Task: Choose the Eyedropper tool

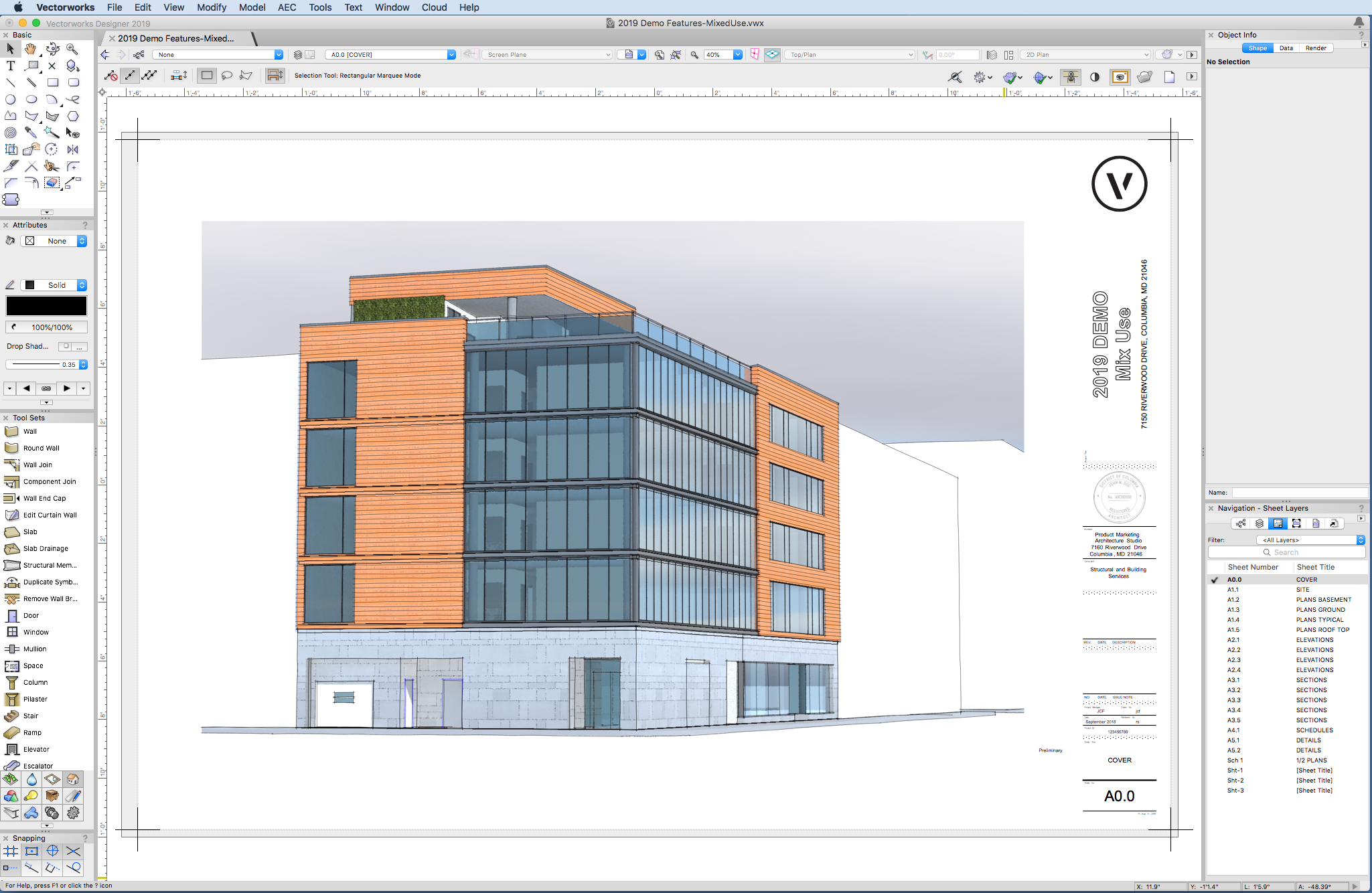Action: pyautogui.click(x=31, y=133)
